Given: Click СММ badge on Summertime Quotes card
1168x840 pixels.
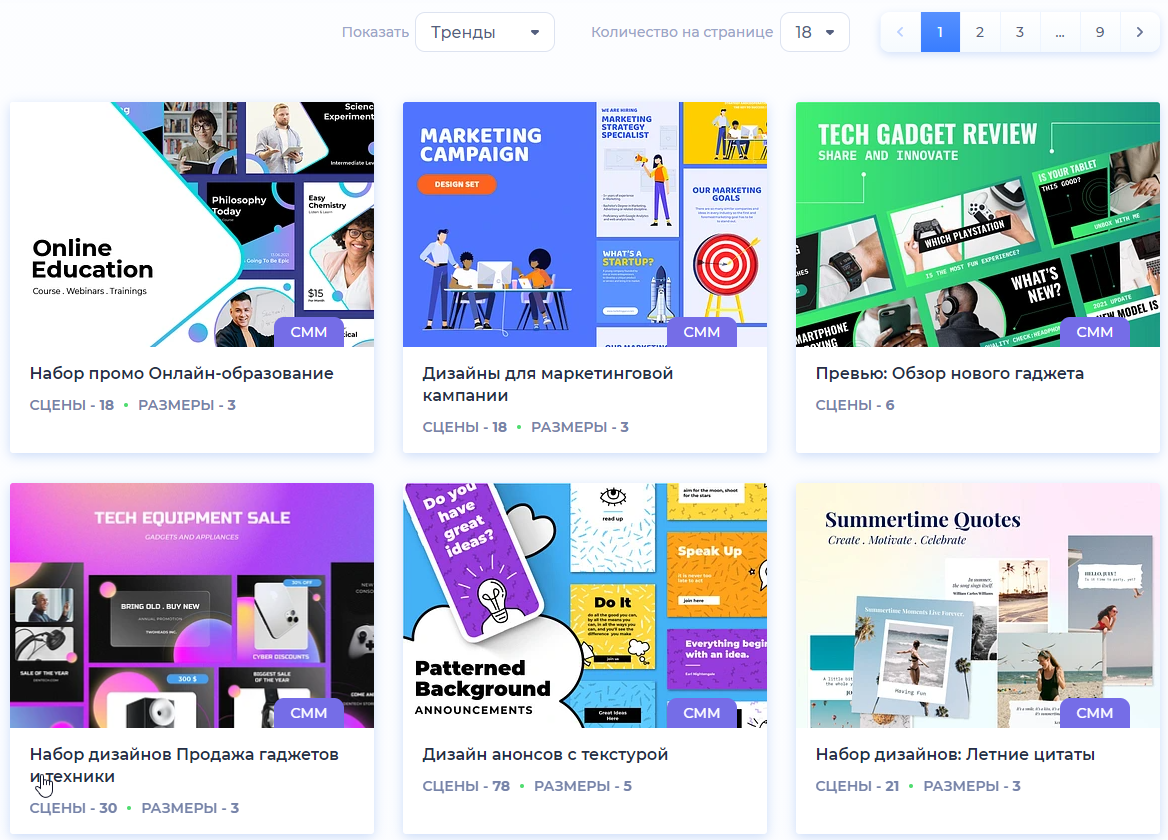Looking at the screenshot, I should (1095, 713).
